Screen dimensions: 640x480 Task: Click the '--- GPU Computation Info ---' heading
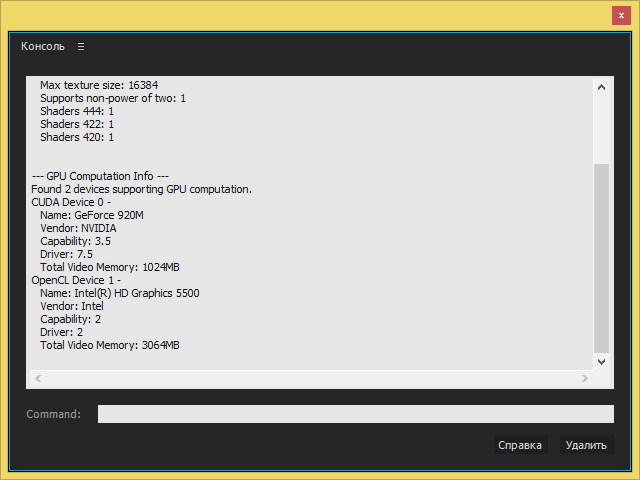[100, 176]
